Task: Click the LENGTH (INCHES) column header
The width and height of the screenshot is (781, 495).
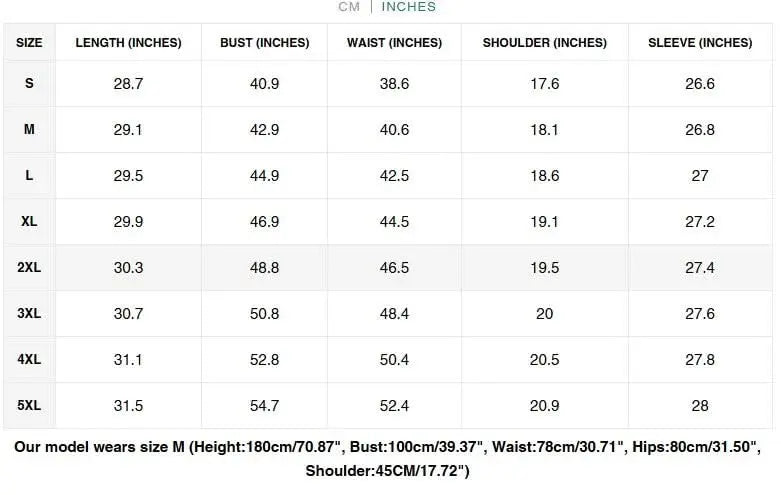Action: (x=128, y=43)
